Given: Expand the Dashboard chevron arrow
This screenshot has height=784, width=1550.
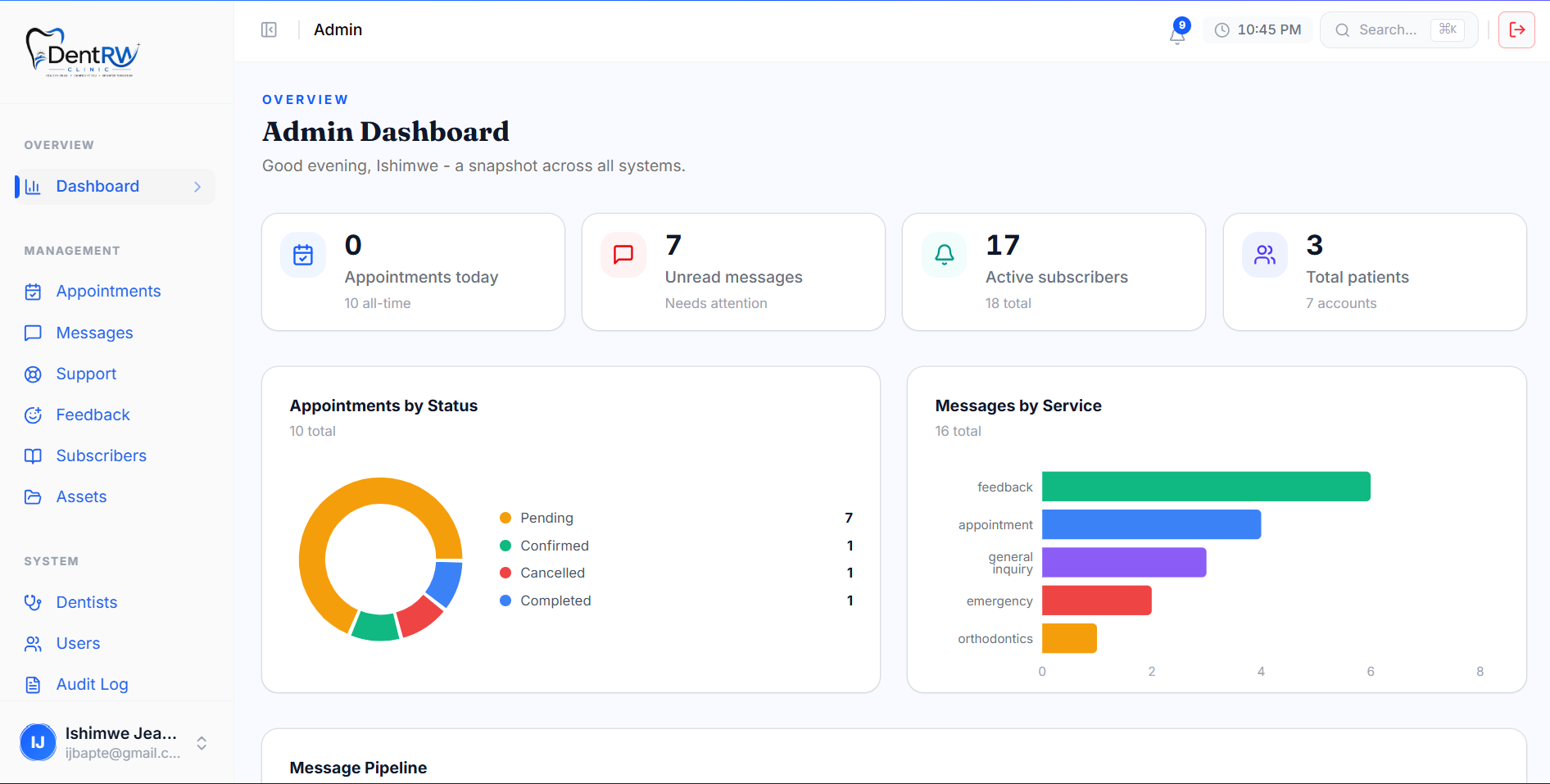Looking at the screenshot, I should click(x=197, y=187).
